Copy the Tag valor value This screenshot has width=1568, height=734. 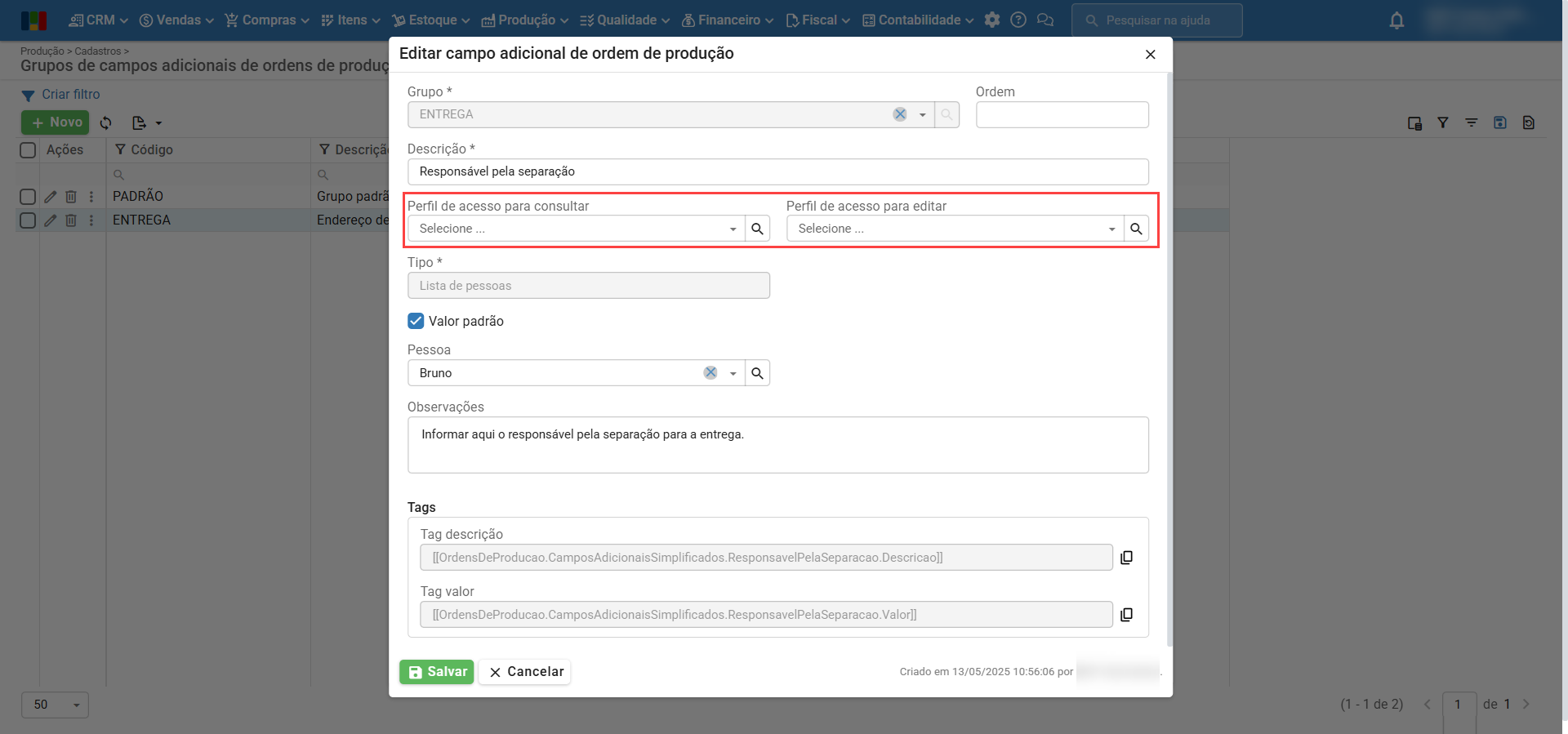(1126, 615)
